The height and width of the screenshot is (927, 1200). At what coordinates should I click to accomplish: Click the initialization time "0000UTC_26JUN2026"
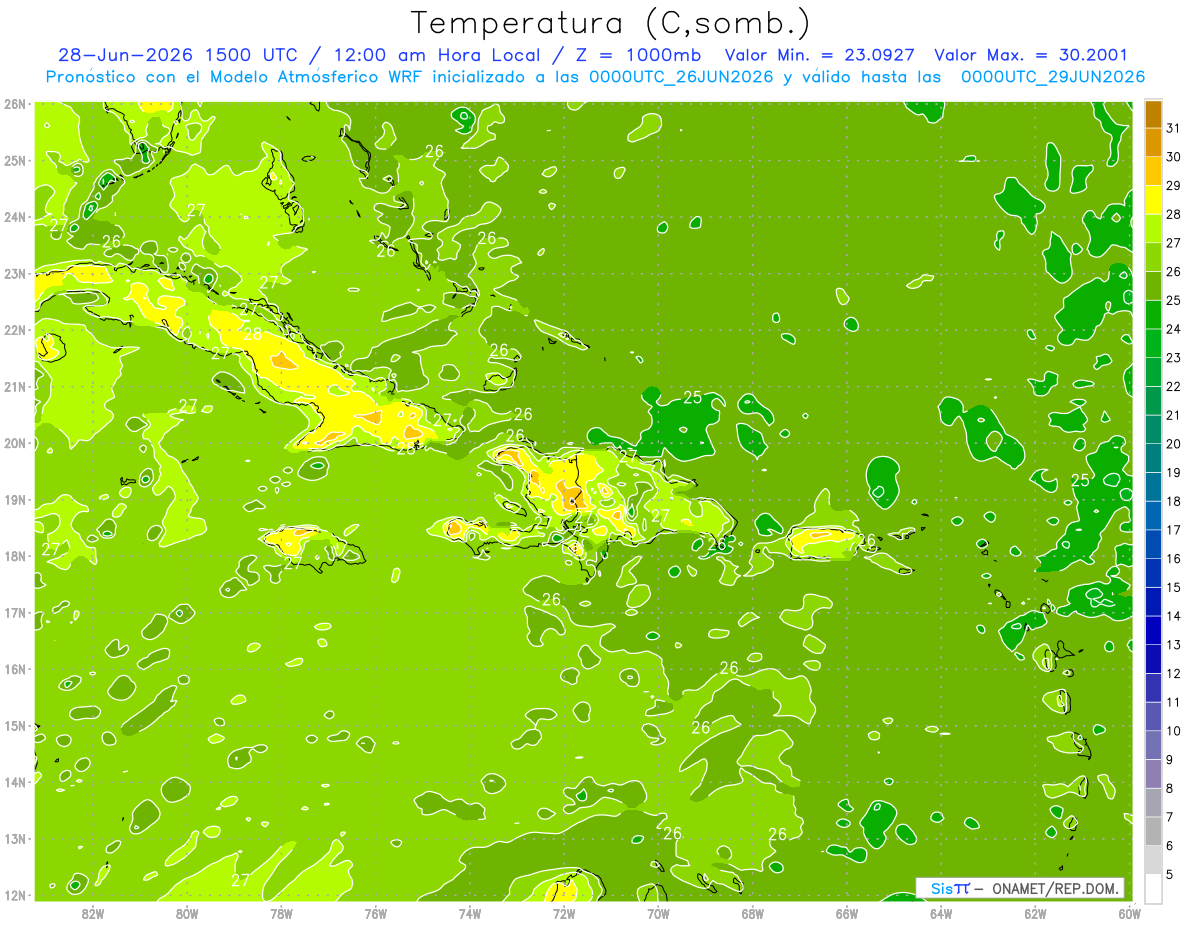click(x=683, y=77)
